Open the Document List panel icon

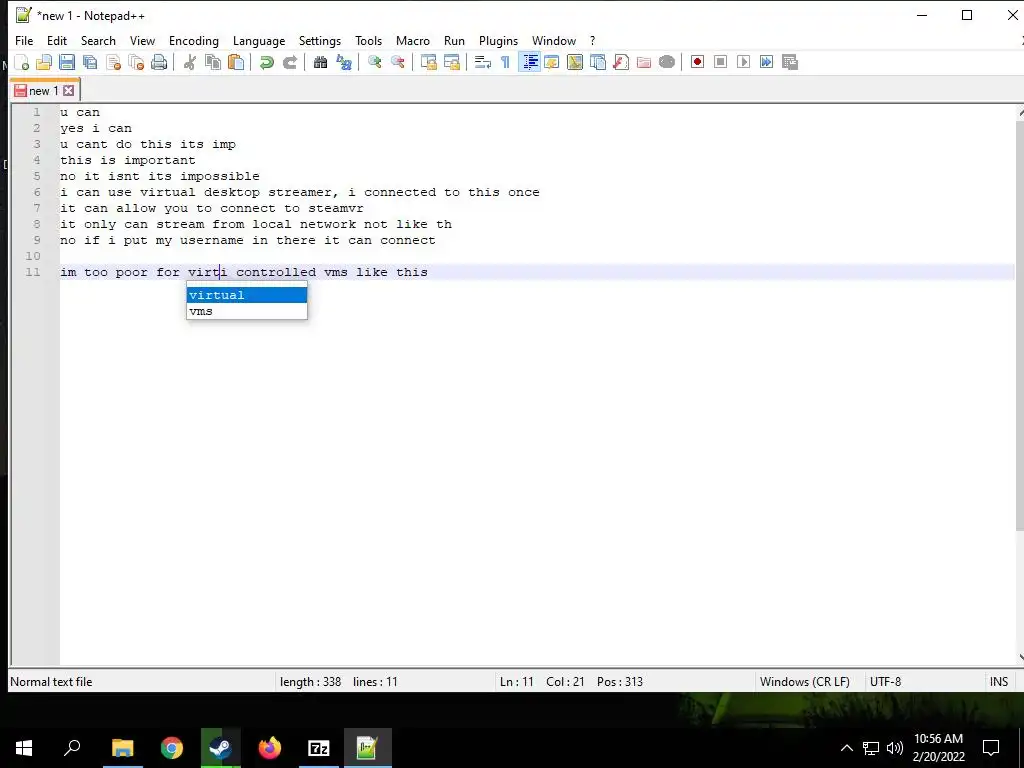point(598,62)
